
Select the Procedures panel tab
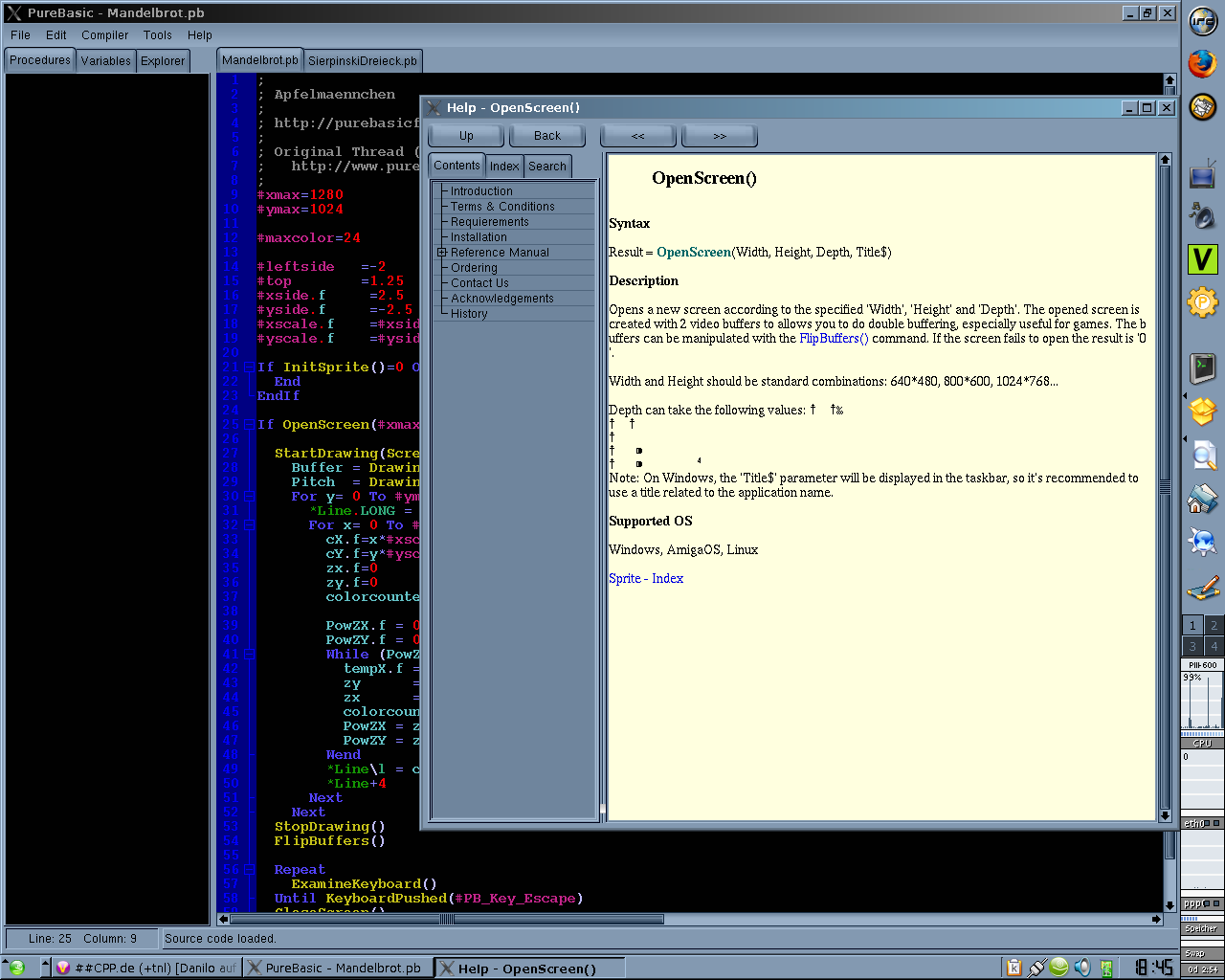pyautogui.click(x=40, y=60)
